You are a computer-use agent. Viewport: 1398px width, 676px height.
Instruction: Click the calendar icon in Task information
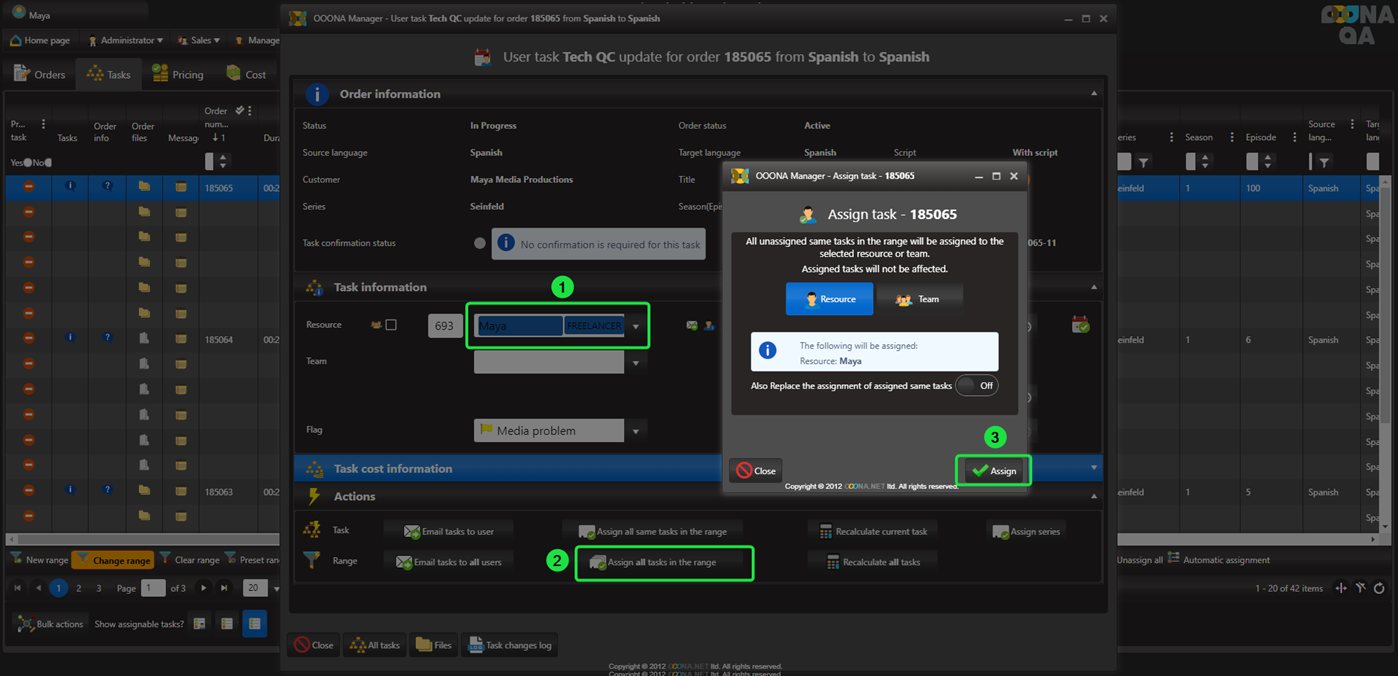(x=1080, y=325)
